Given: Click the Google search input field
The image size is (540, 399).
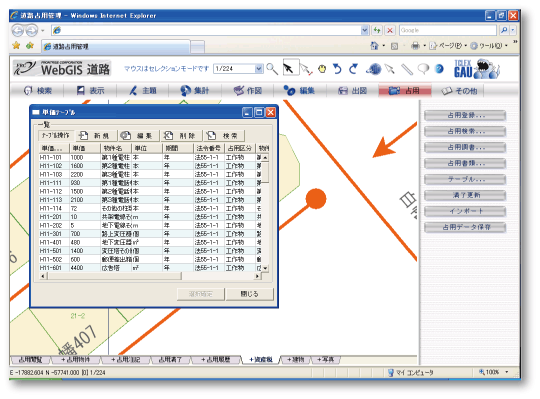Looking at the screenshot, I should click(448, 30).
